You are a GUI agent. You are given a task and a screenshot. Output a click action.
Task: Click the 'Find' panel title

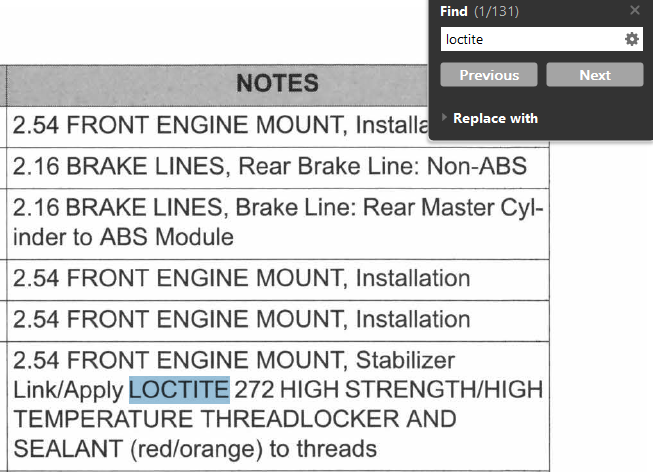tap(453, 11)
